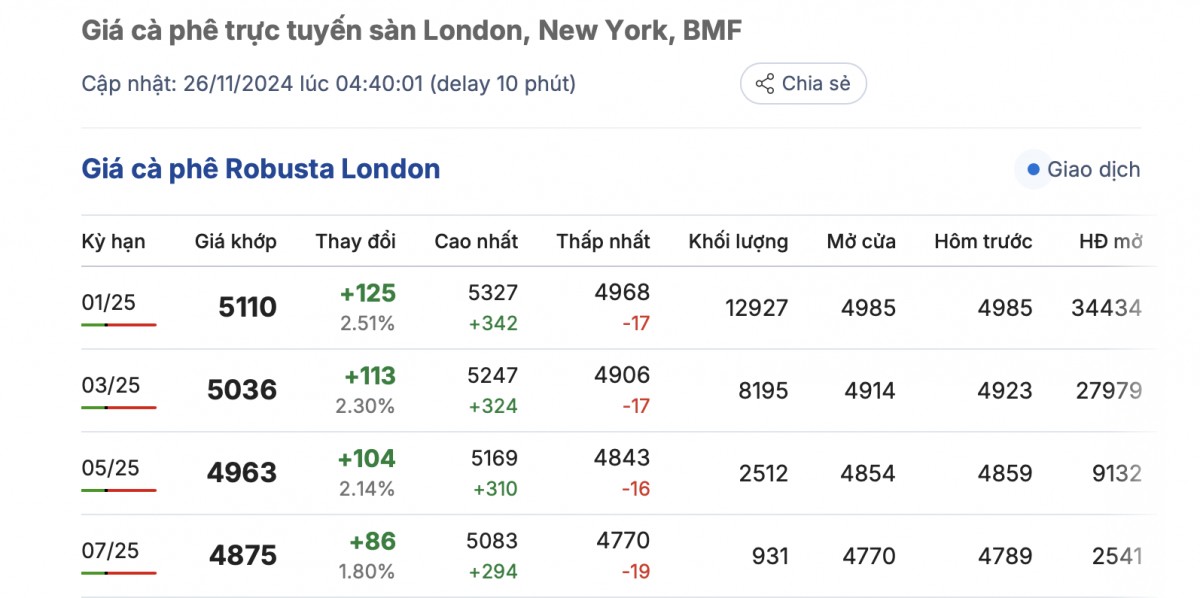
Task: Sort by the Khối lượng column header
Action: [738, 241]
